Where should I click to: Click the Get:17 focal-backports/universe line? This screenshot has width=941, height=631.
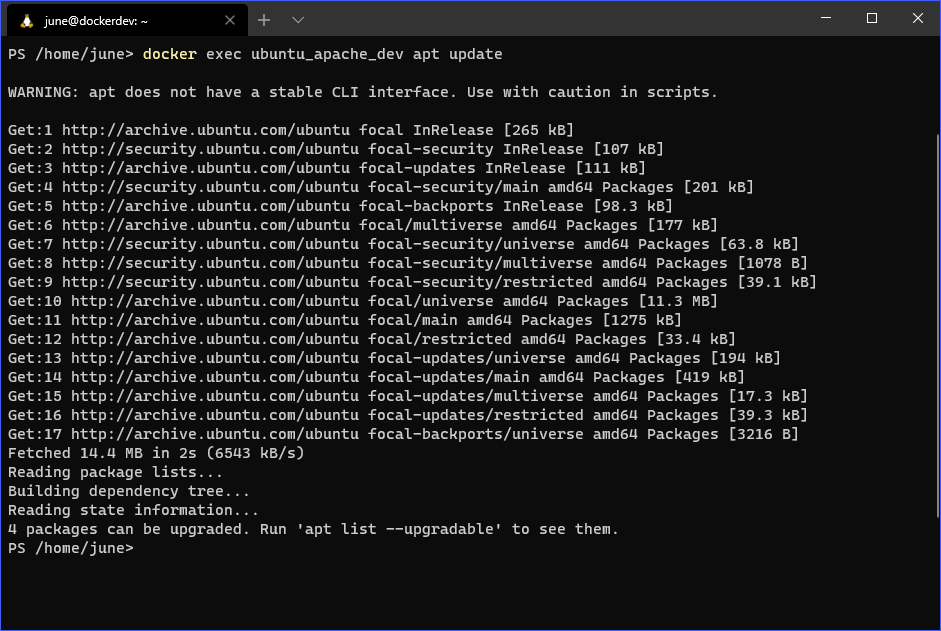point(403,434)
